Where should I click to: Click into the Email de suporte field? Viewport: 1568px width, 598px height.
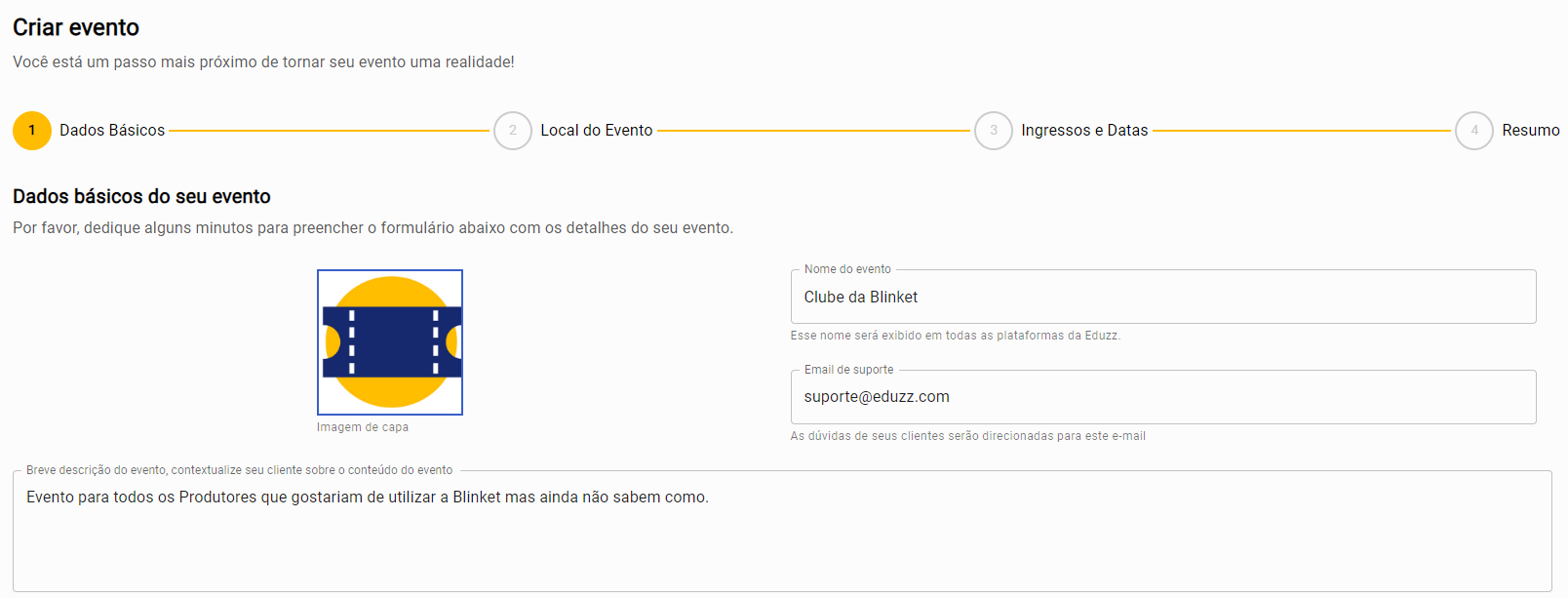[1162, 397]
